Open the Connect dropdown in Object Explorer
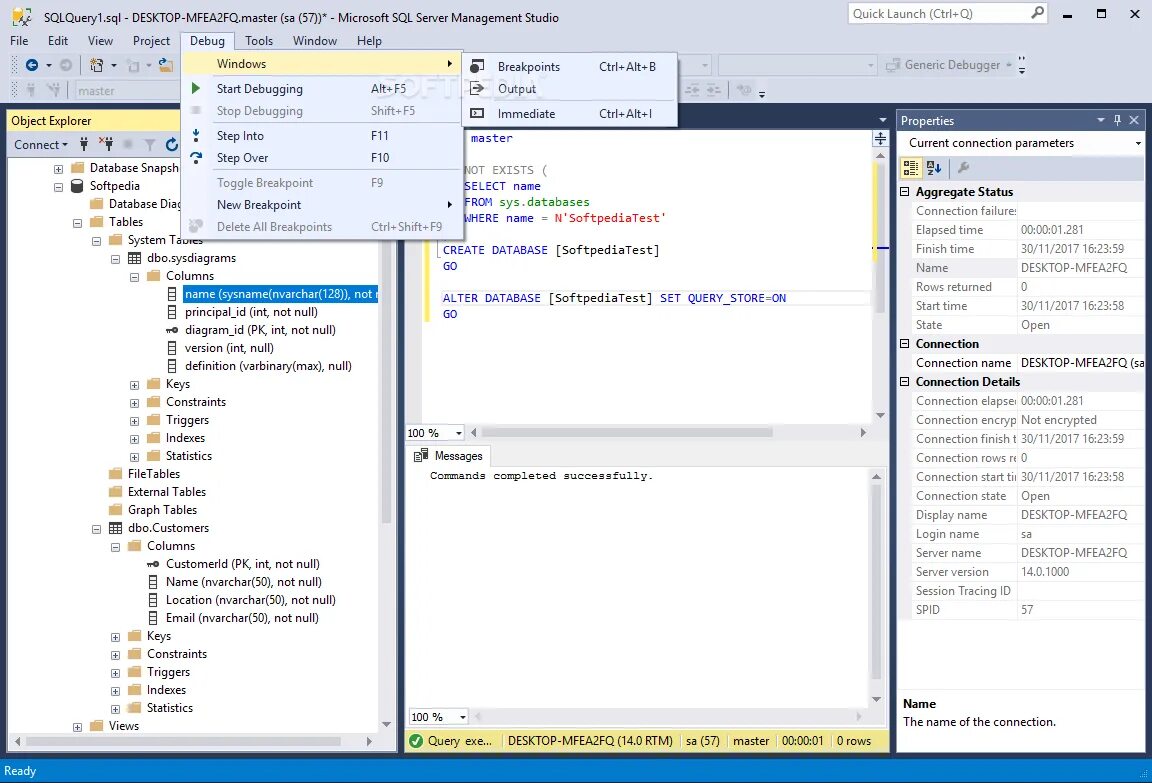 [41, 144]
